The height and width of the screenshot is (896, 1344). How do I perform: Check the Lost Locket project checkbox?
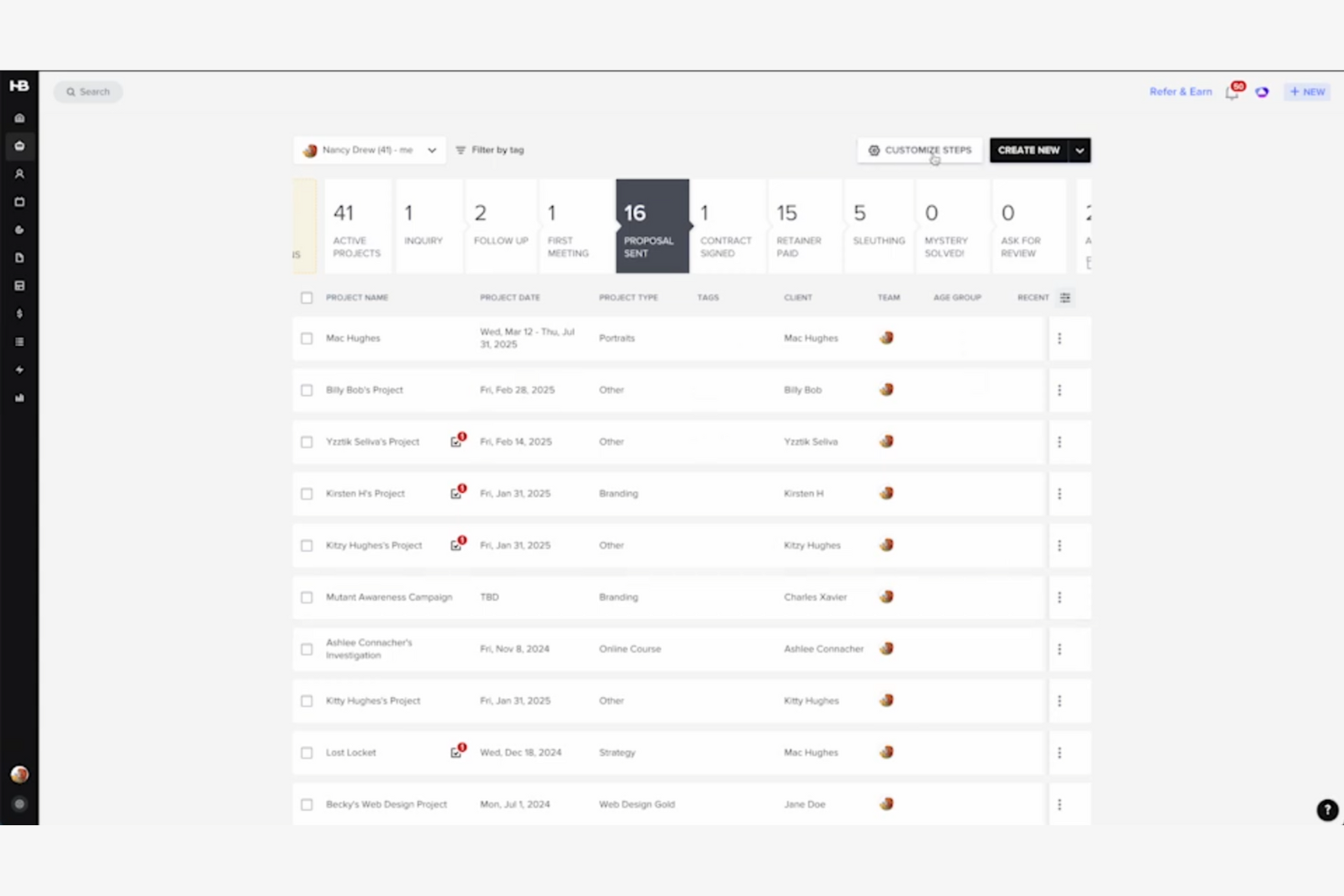pos(306,752)
